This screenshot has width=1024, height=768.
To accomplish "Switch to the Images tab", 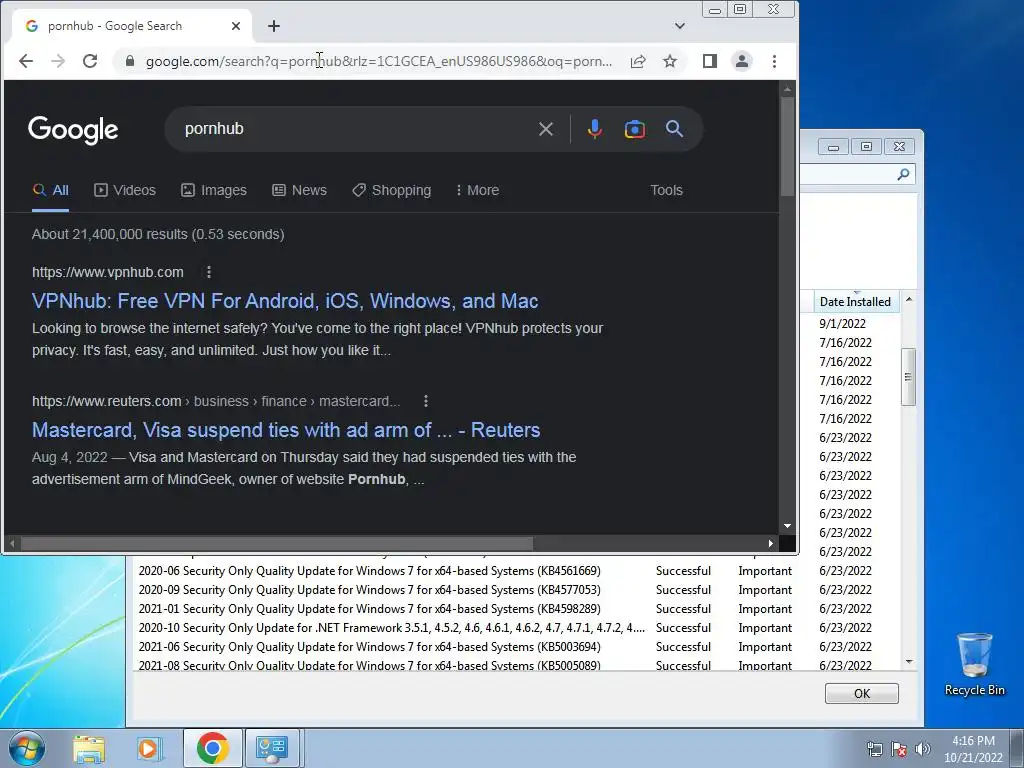I will click(214, 190).
